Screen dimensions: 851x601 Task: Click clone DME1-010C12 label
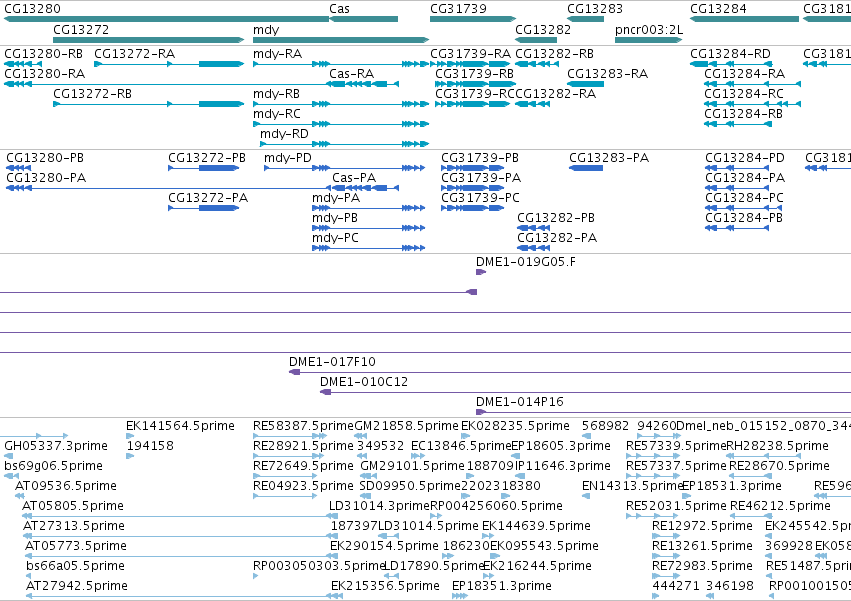(x=364, y=382)
